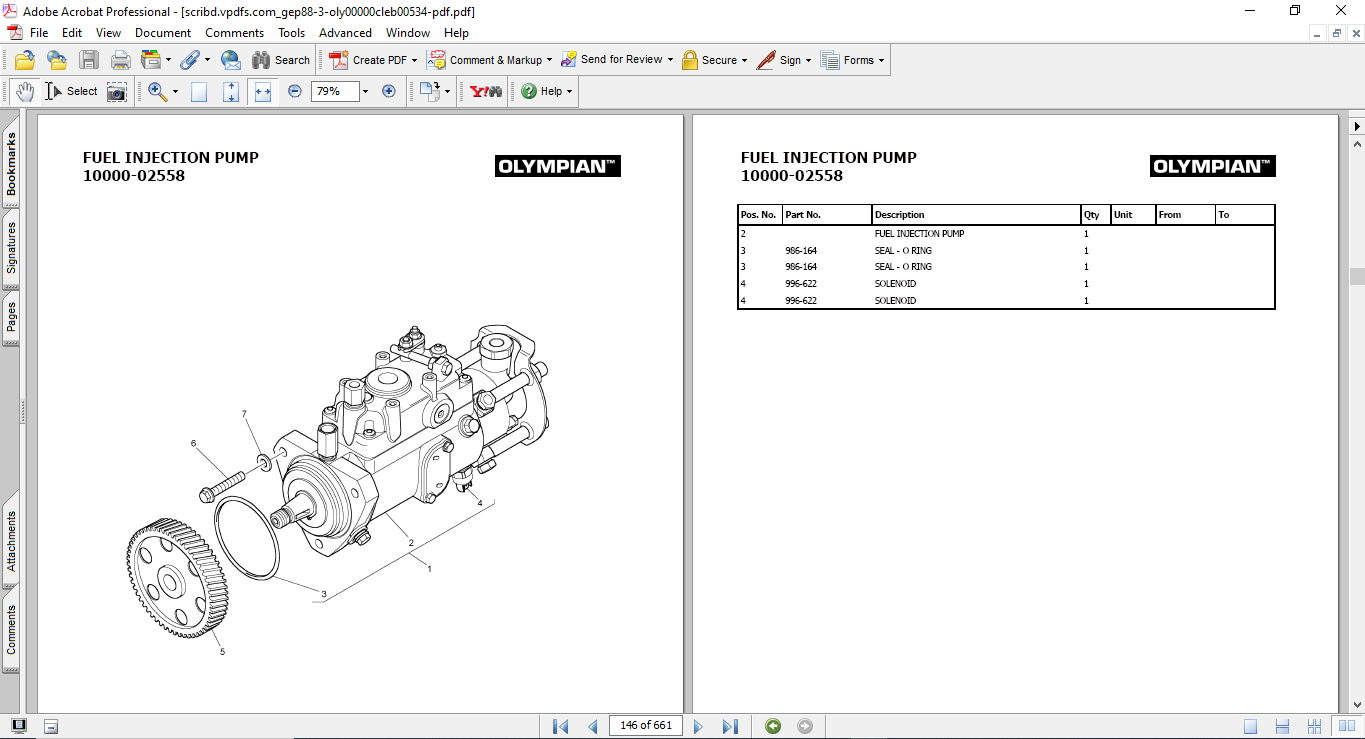Go to the next page arrow

pos(698,726)
